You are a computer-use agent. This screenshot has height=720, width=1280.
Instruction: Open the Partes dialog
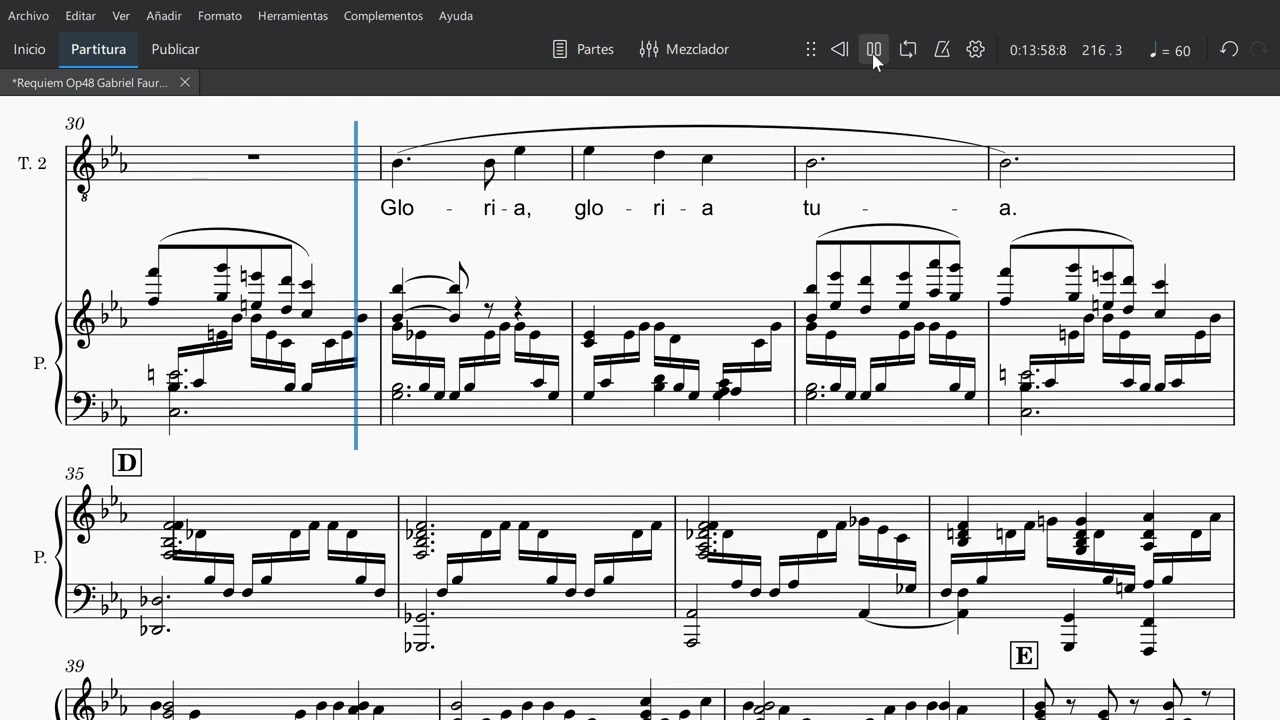pos(583,49)
